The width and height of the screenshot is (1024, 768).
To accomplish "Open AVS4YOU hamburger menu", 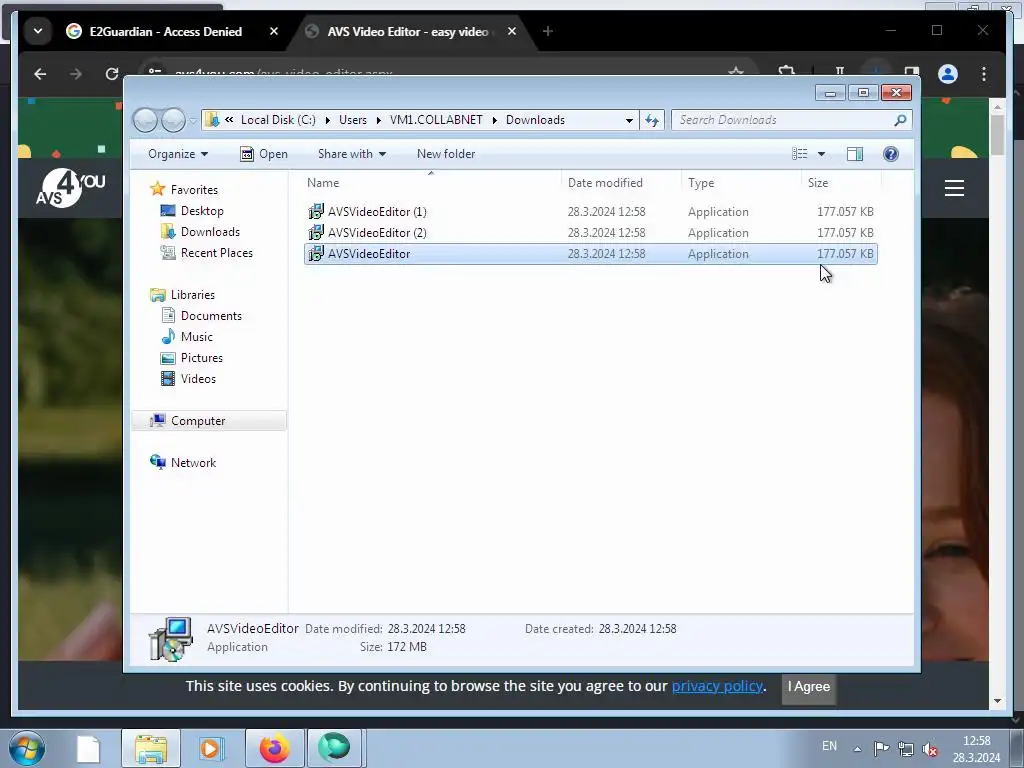I will coord(954,188).
